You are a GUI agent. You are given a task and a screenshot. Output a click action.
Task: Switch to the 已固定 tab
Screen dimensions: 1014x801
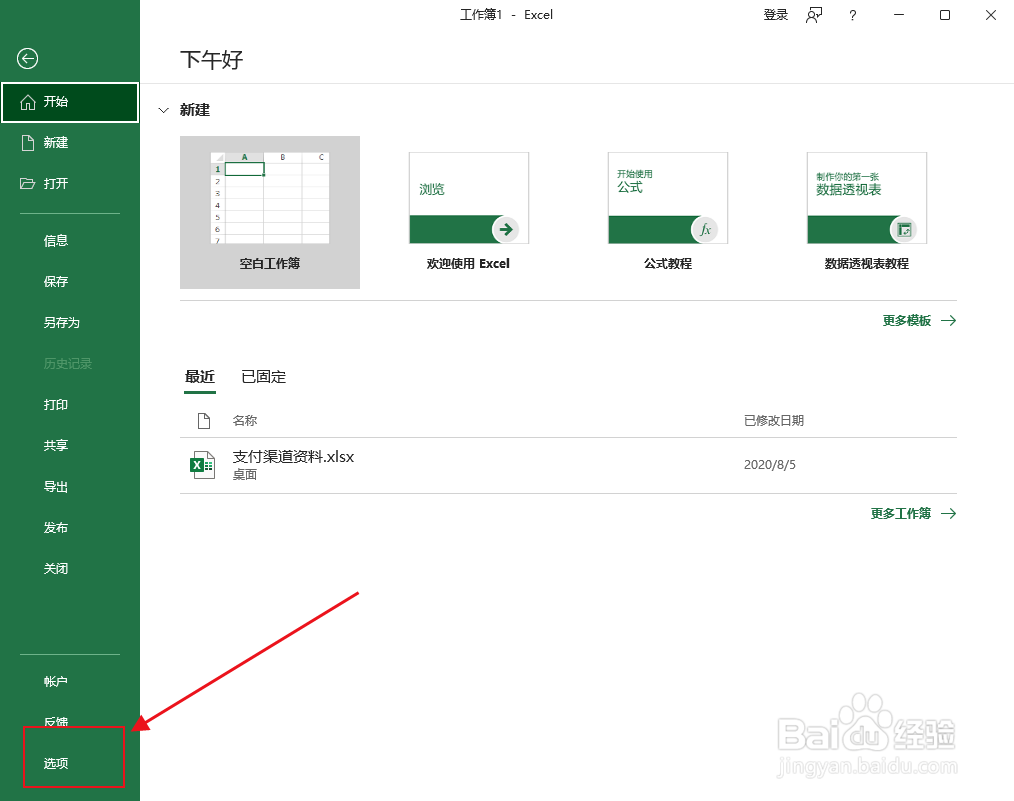pyautogui.click(x=264, y=377)
